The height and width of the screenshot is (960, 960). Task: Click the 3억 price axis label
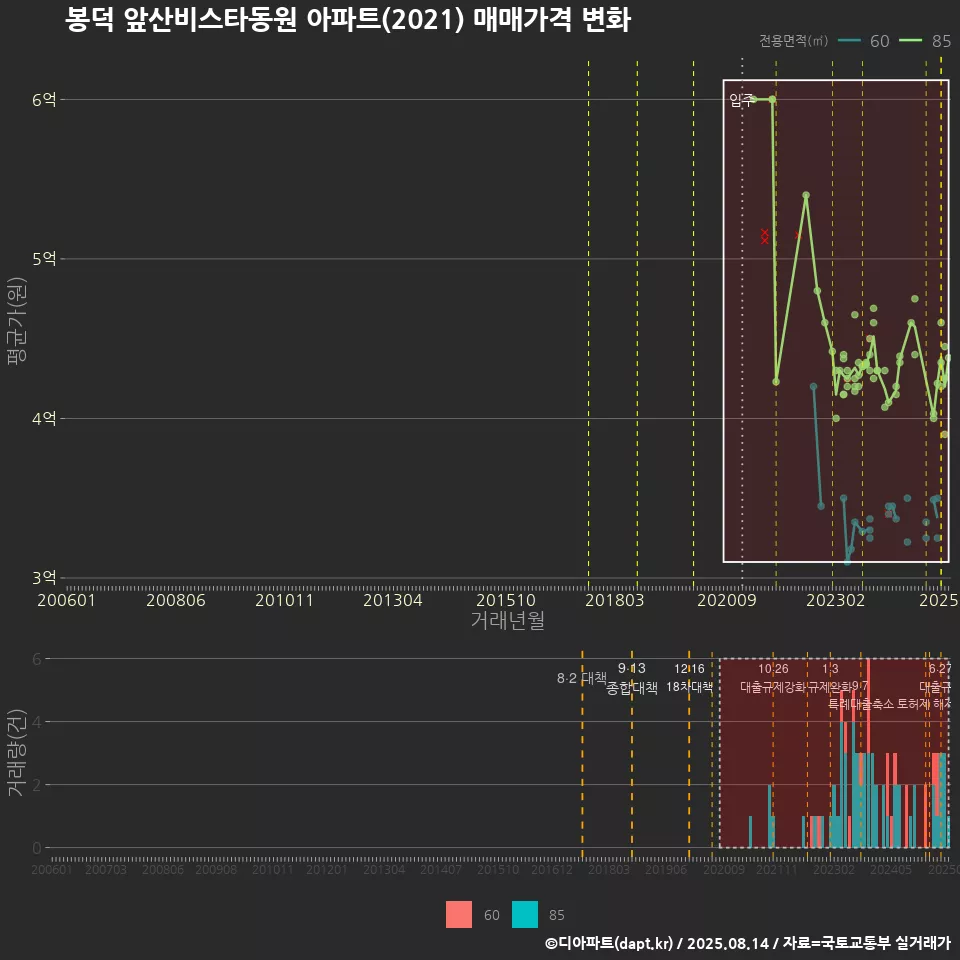[x=44, y=578]
